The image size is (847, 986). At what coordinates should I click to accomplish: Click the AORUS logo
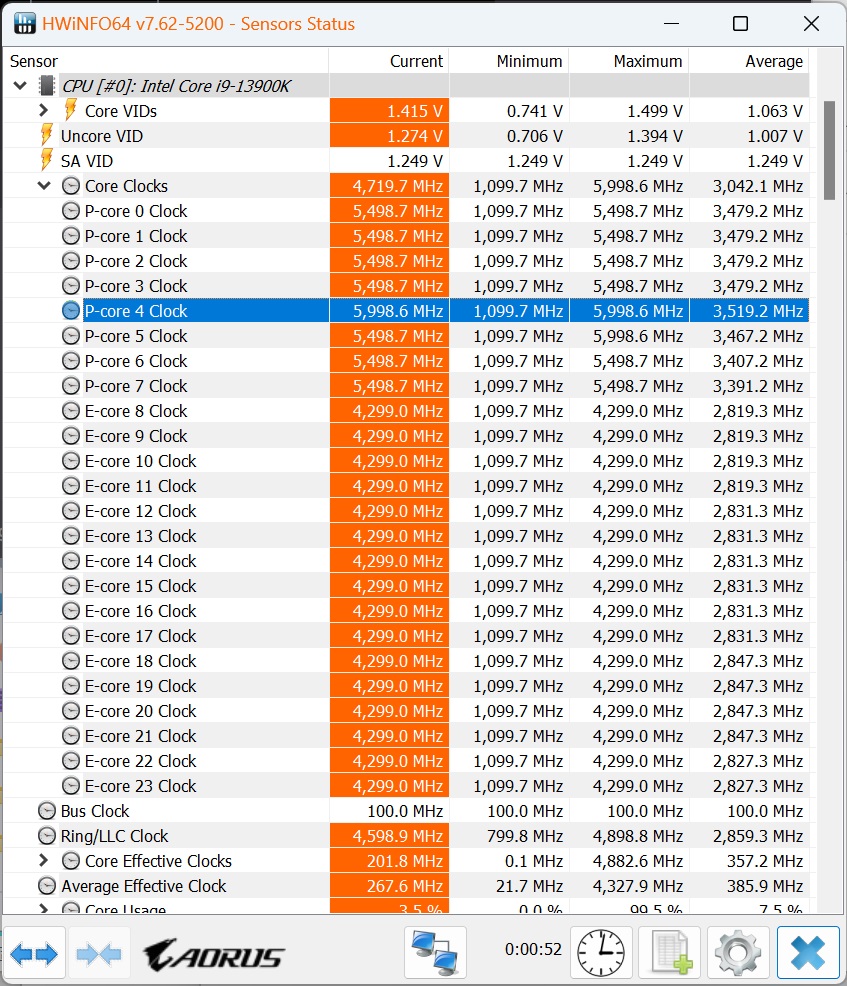pos(214,955)
